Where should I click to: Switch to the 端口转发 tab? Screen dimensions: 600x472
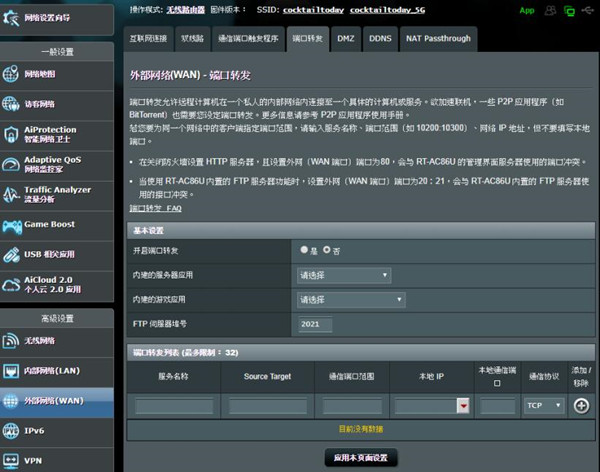point(308,39)
